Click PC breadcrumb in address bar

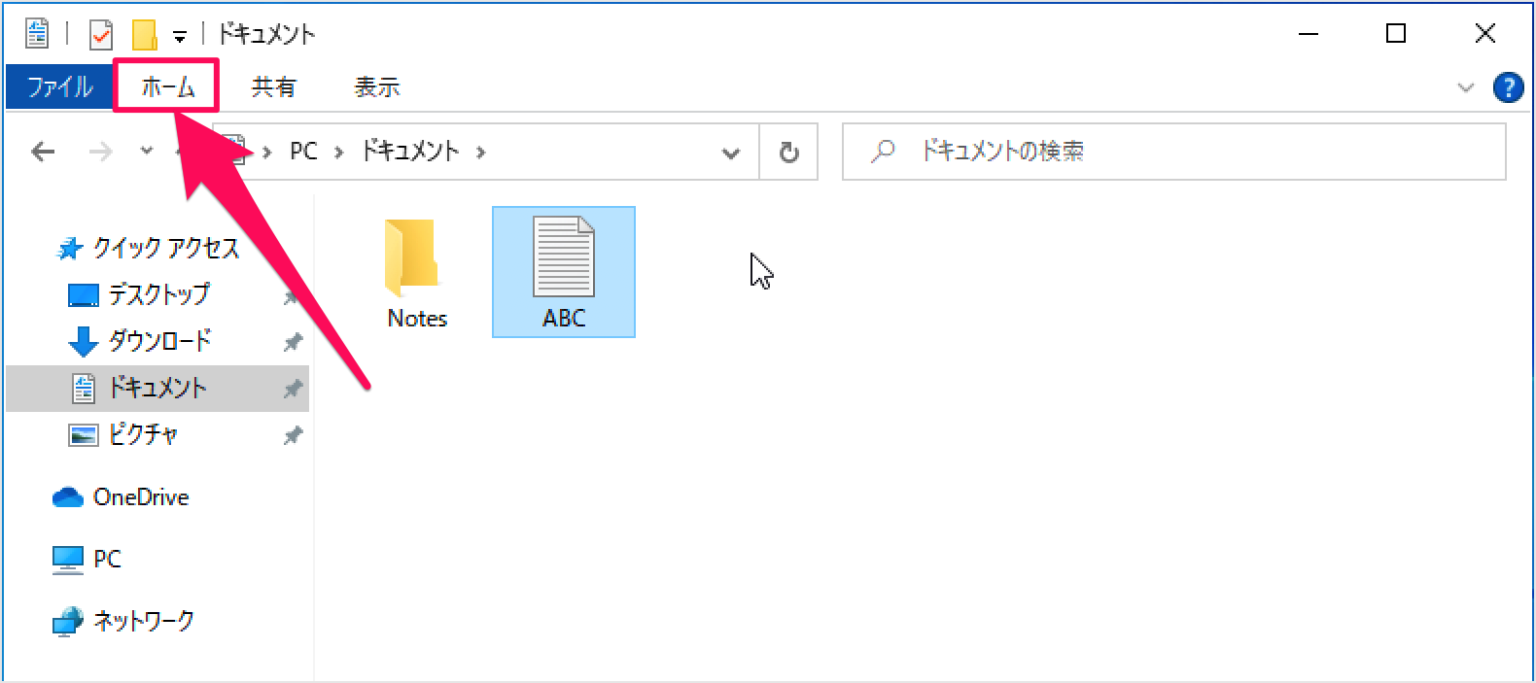pyautogui.click(x=303, y=152)
